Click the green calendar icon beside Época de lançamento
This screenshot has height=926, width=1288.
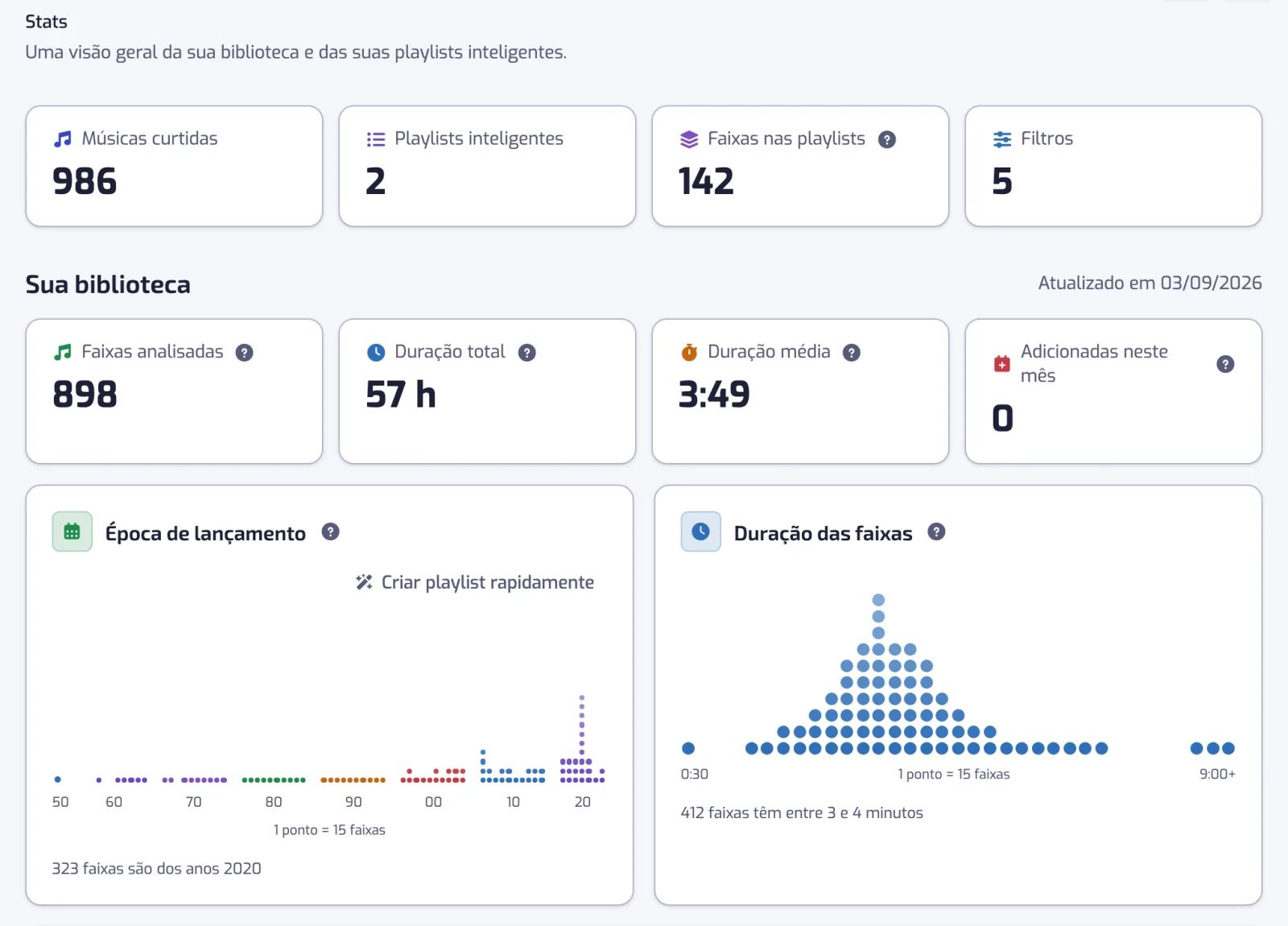[72, 531]
